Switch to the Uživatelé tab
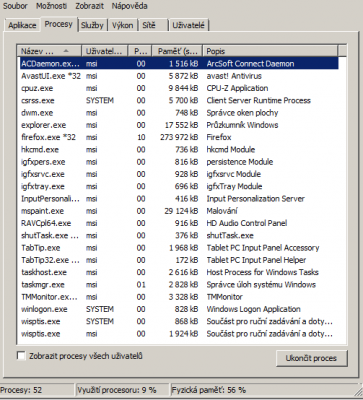Viewport: 363px width, 400px height. click(189, 25)
